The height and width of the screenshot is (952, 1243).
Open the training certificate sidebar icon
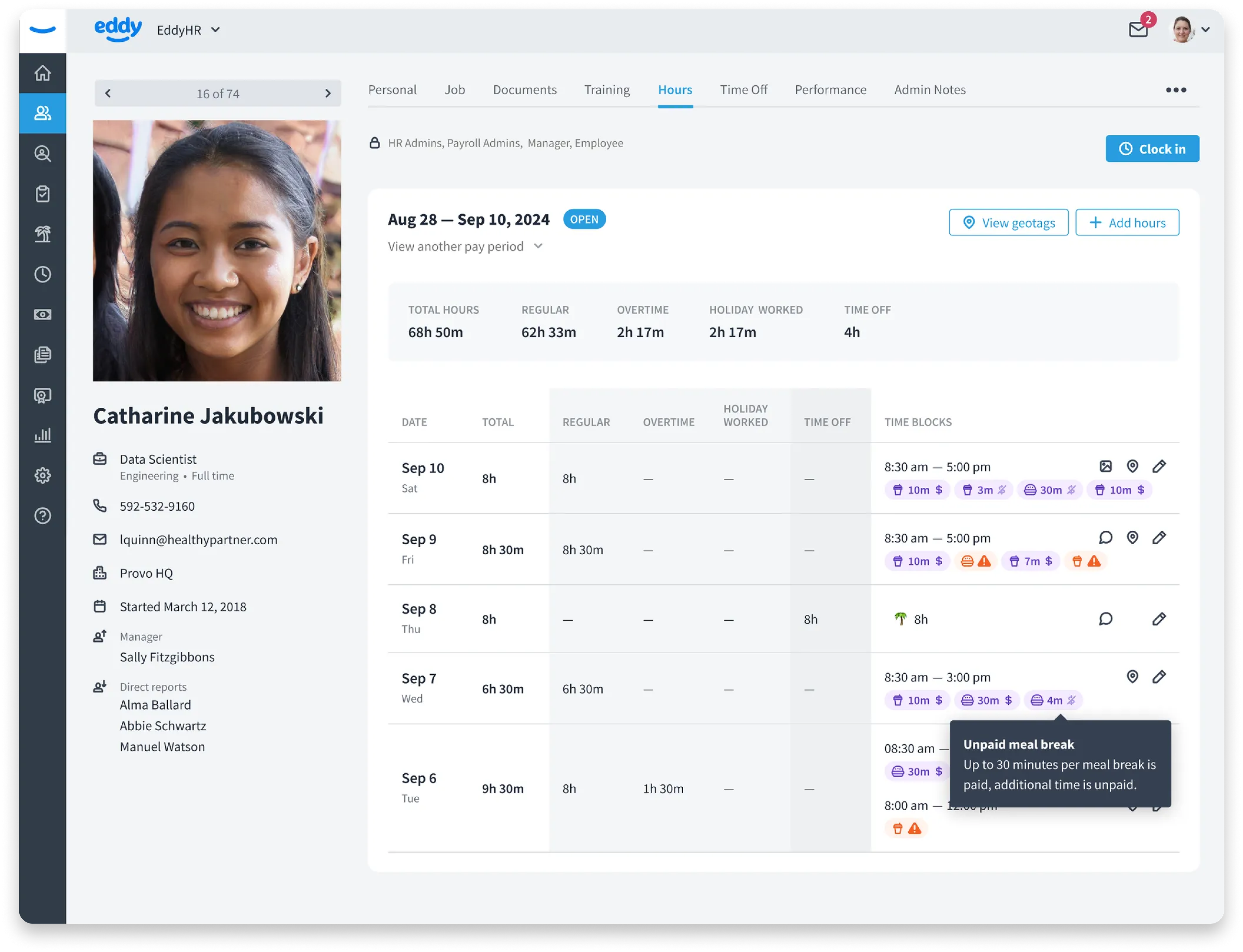click(42, 395)
